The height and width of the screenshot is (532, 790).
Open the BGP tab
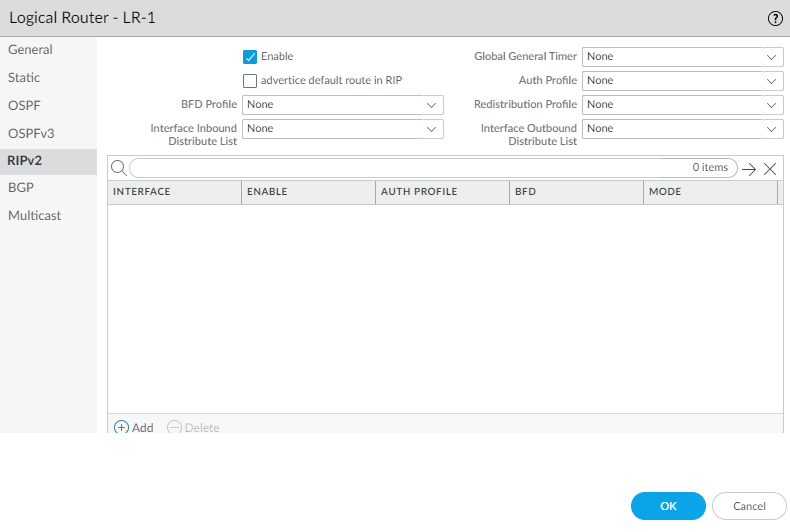click(22, 187)
